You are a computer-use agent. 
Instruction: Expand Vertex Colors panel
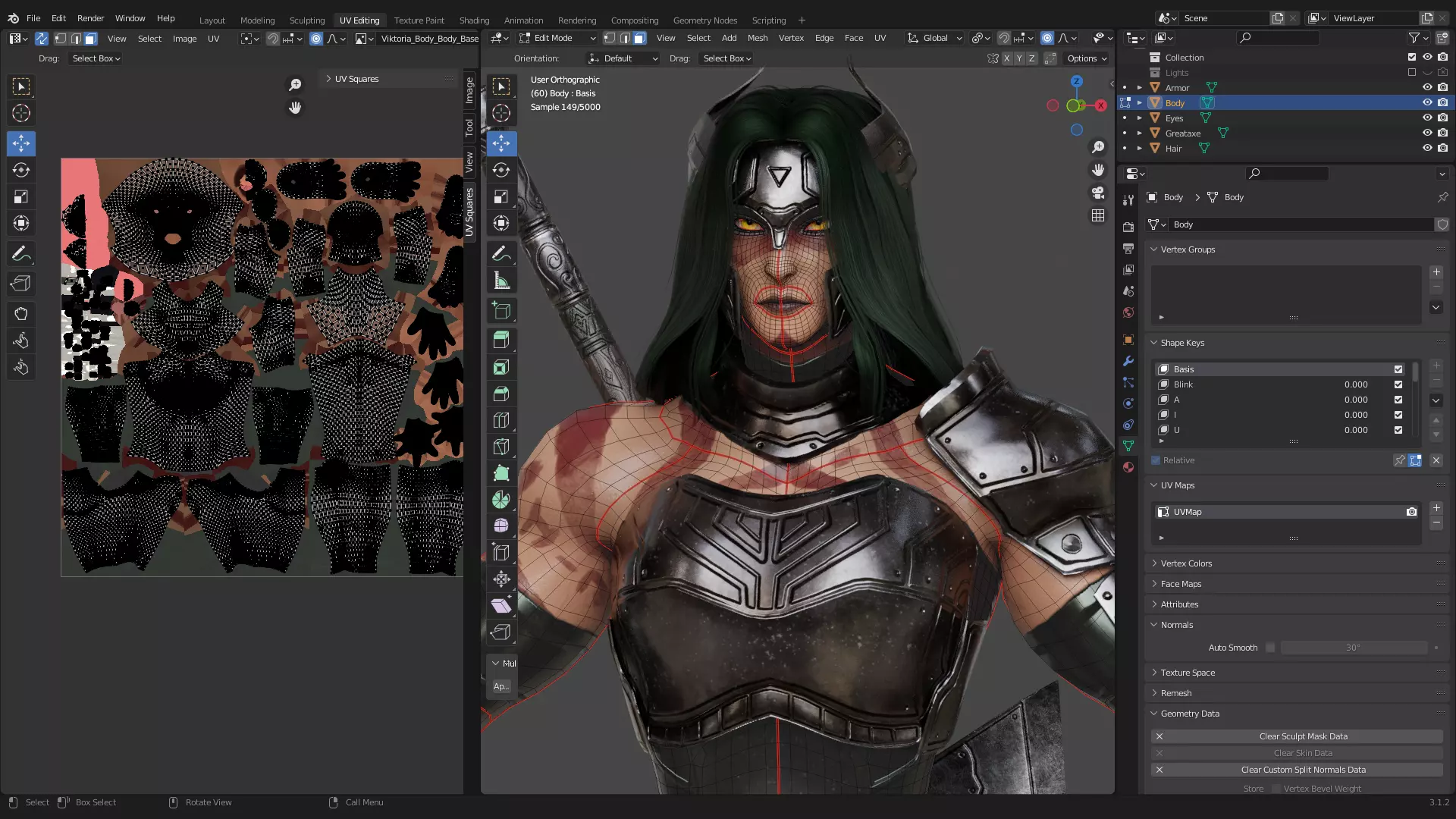point(1186,563)
